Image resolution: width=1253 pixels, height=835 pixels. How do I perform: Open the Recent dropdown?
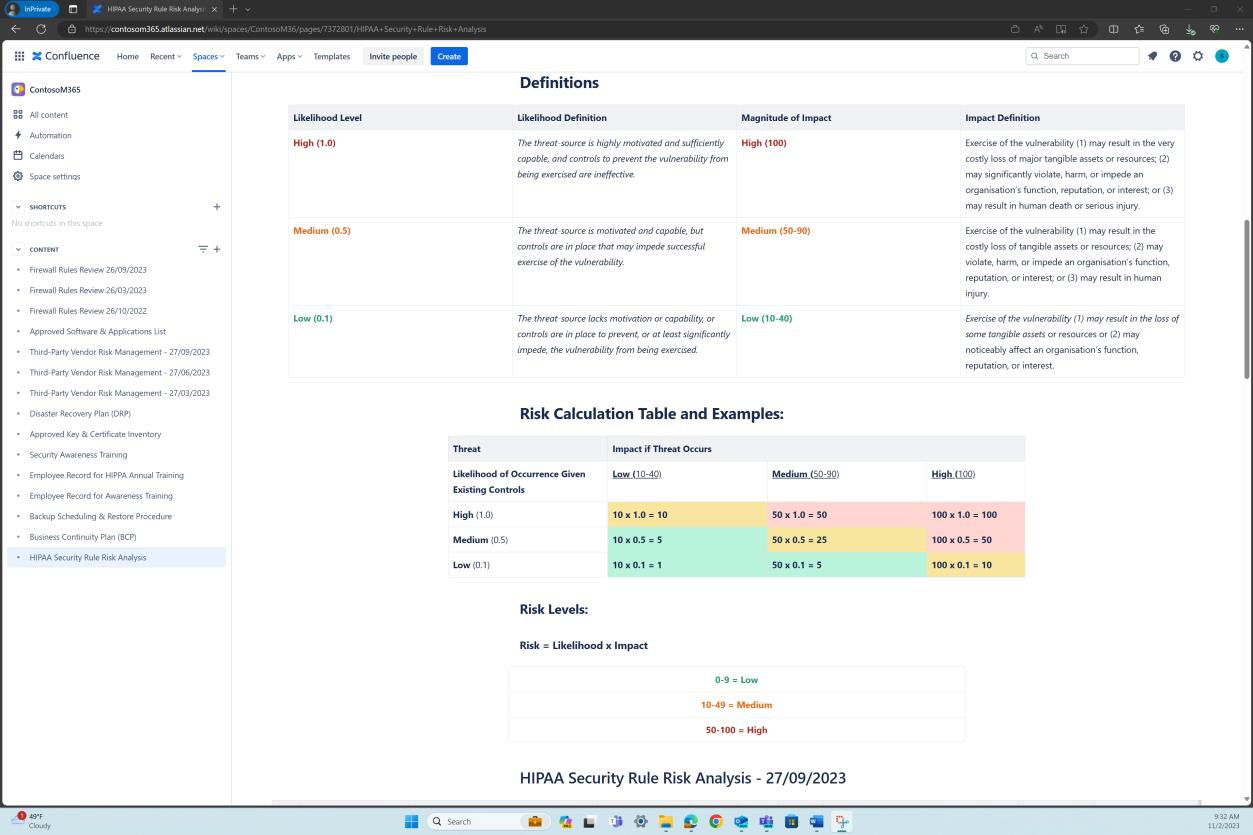[x=164, y=56]
